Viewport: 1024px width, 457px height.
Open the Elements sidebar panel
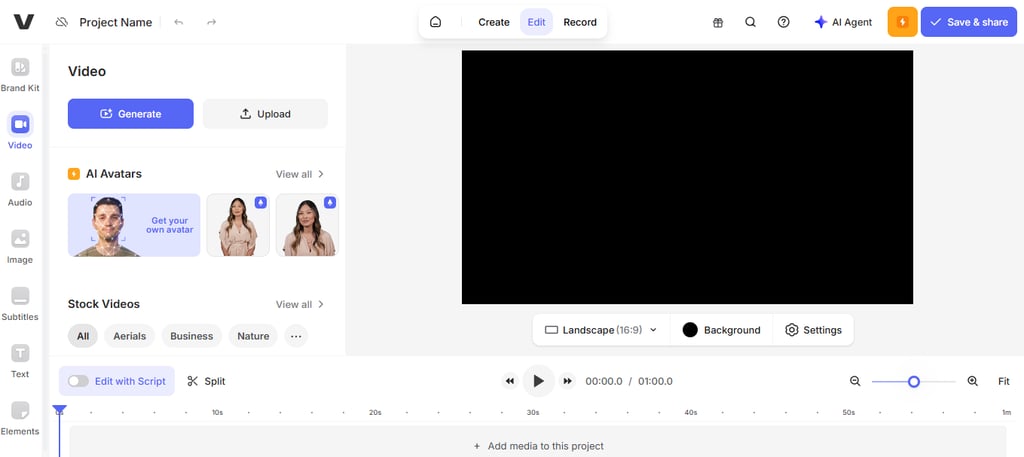20,418
